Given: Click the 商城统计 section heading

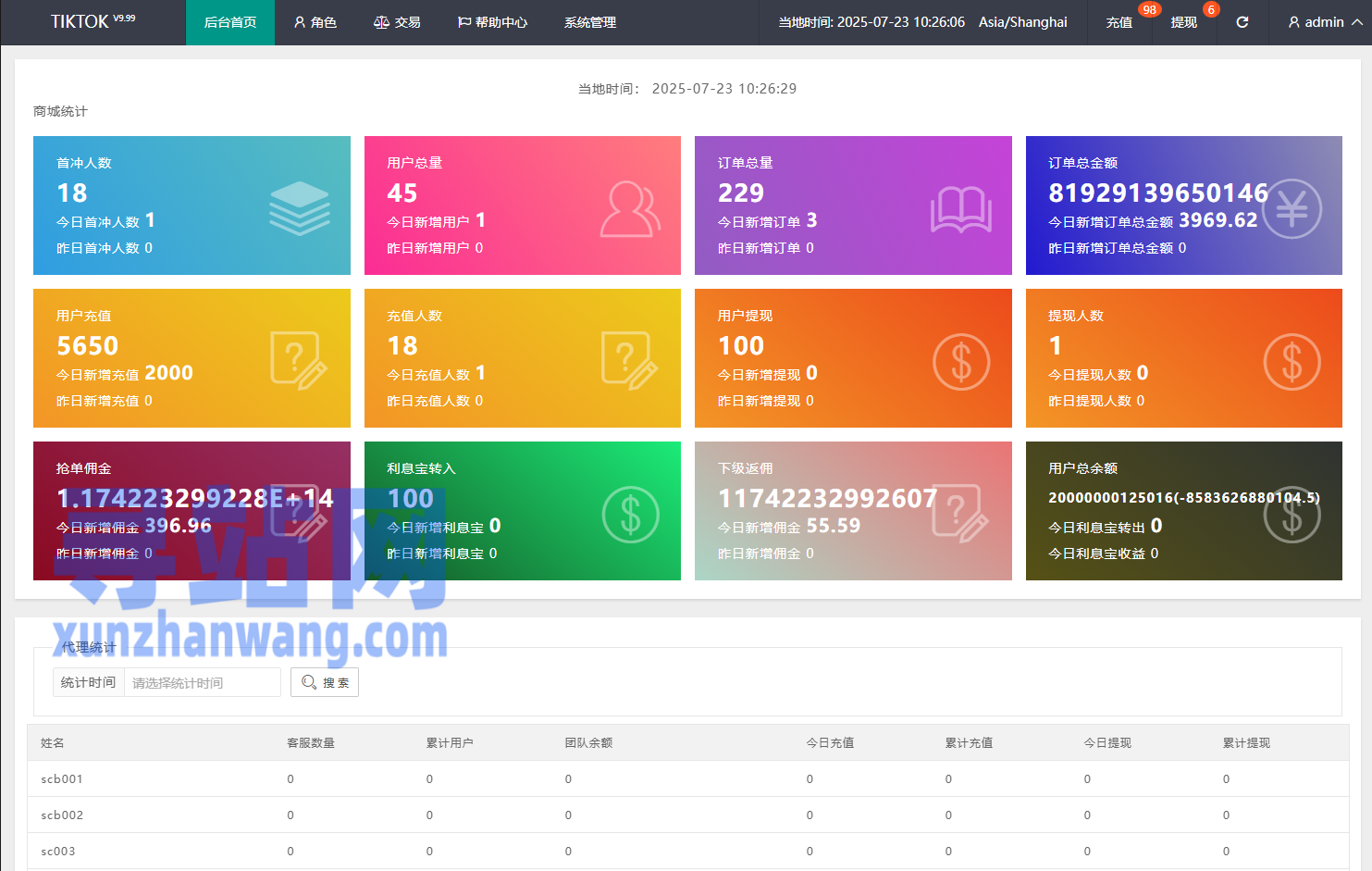Looking at the screenshot, I should click(x=60, y=111).
